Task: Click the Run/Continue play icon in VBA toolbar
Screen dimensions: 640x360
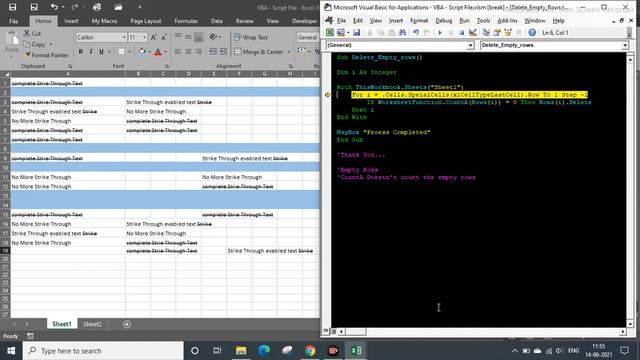Action: pos(440,32)
